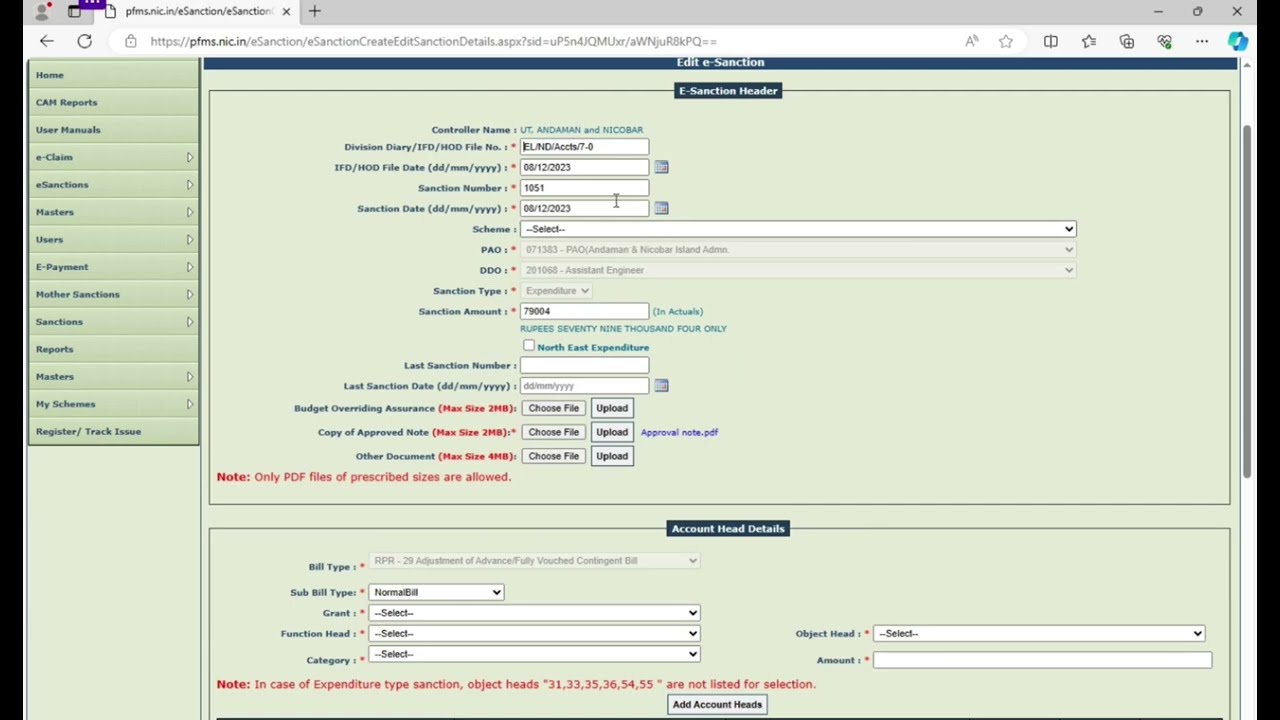The image size is (1280, 720).
Task: Open new browser tab plus icon
Action: 315,11
